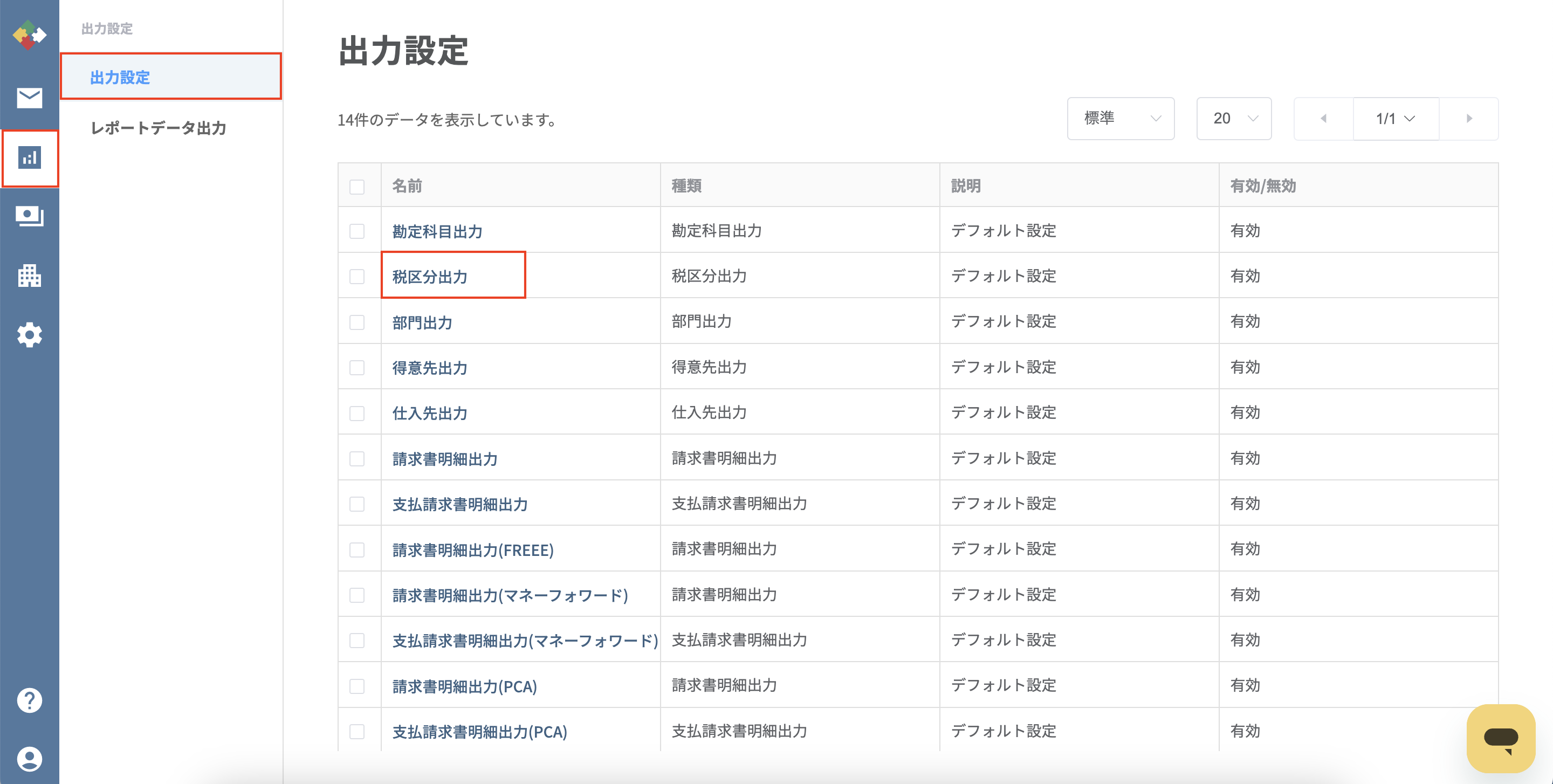Open the report chart sidebar icon
The width and height of the screenshot is (1553, 784).
tap(29, 158)
